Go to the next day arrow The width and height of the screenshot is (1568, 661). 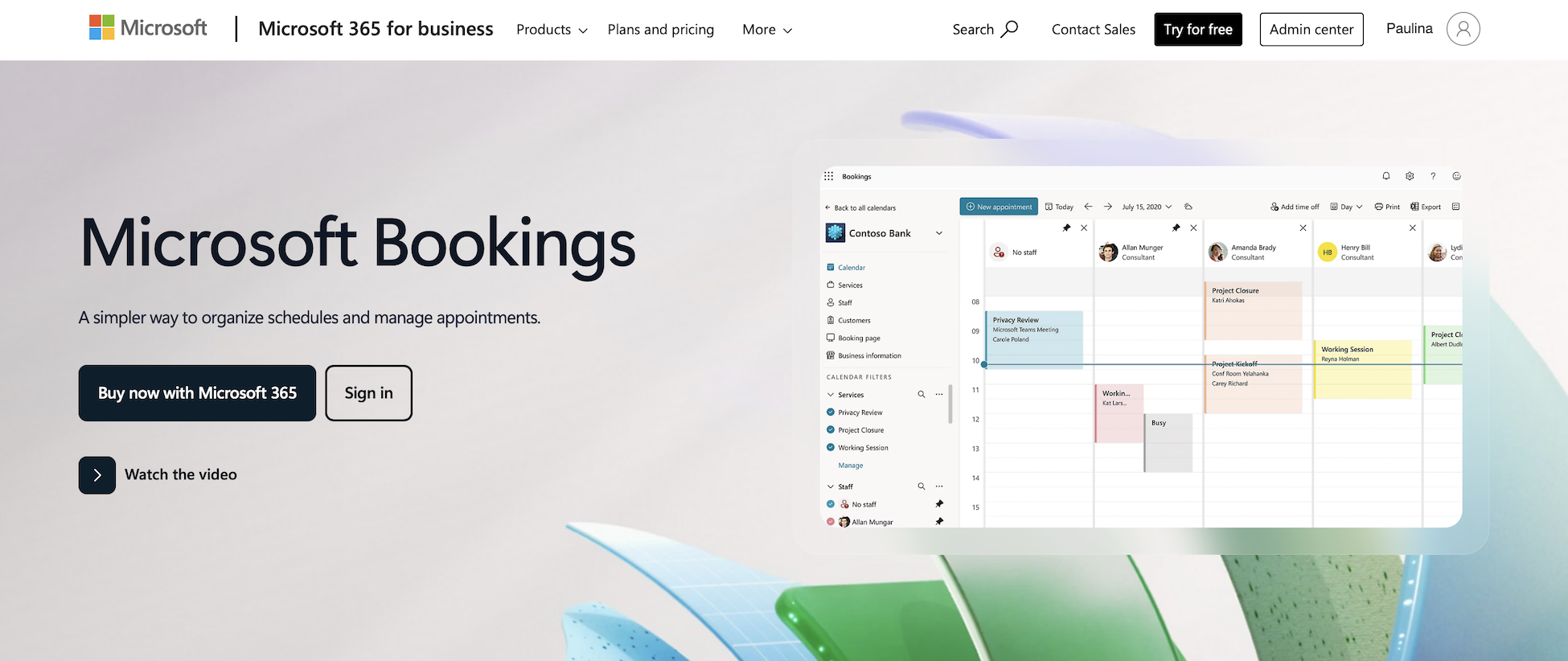pyautogui.click(x=1108, y=207)
